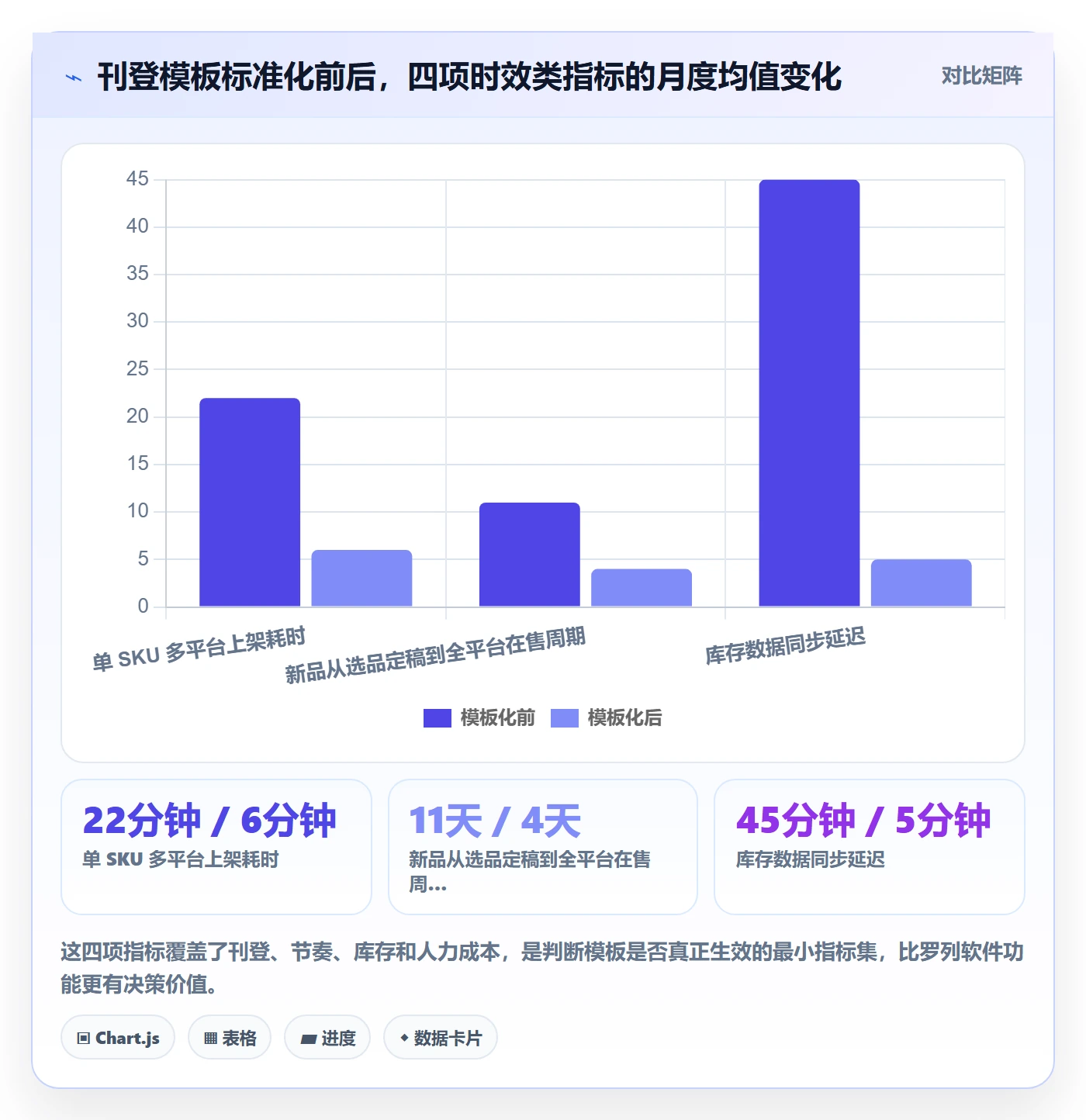Select the 进度 tag chip
The height and width of the screenshot is (1120, 1086).
(327, 1038)
